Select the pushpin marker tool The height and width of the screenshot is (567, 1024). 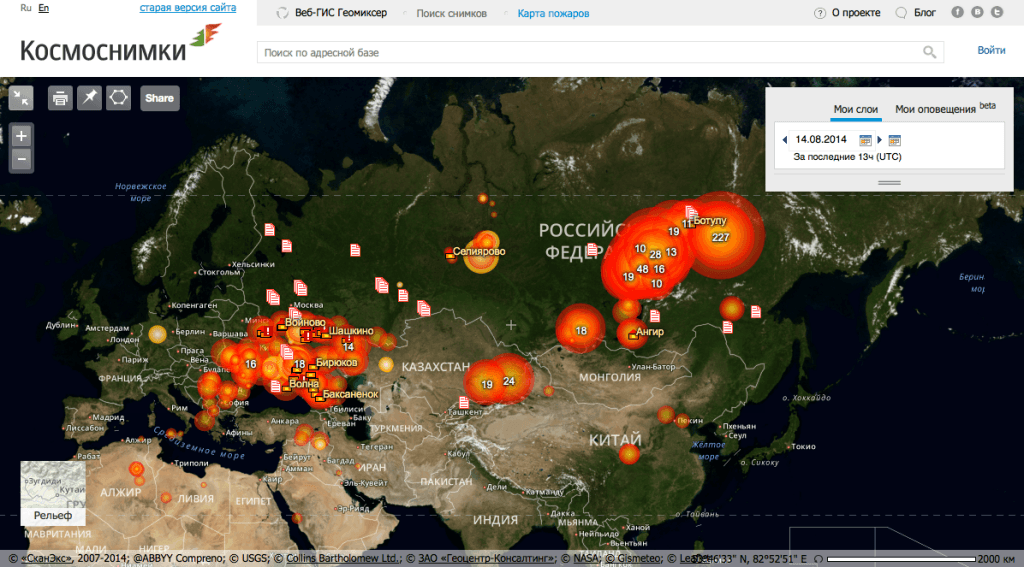[90, 97]
